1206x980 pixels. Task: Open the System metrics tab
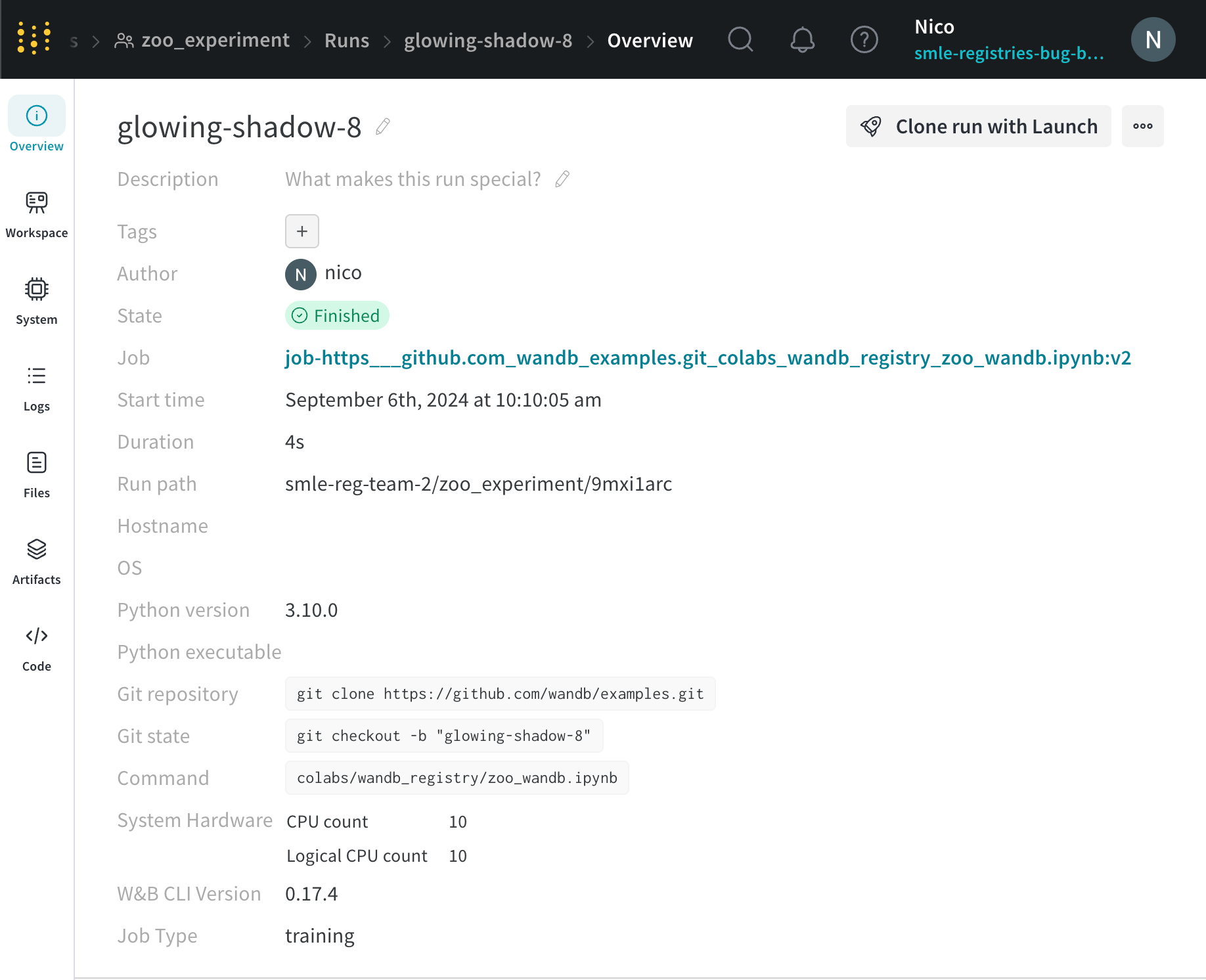pos(37,301)
